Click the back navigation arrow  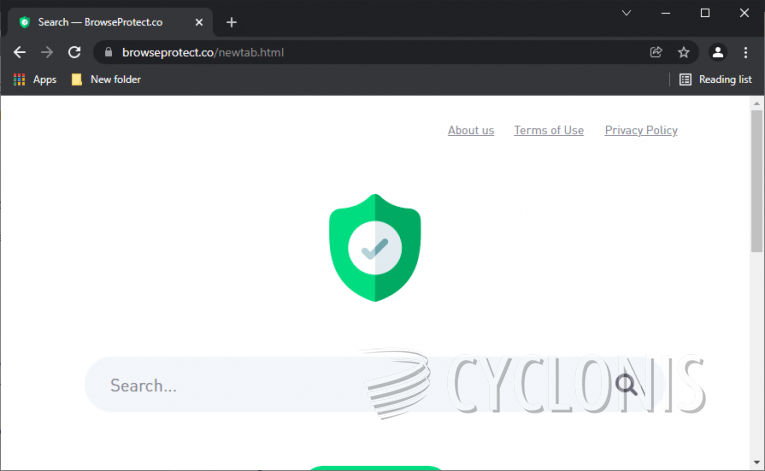(x=20, y=52)
